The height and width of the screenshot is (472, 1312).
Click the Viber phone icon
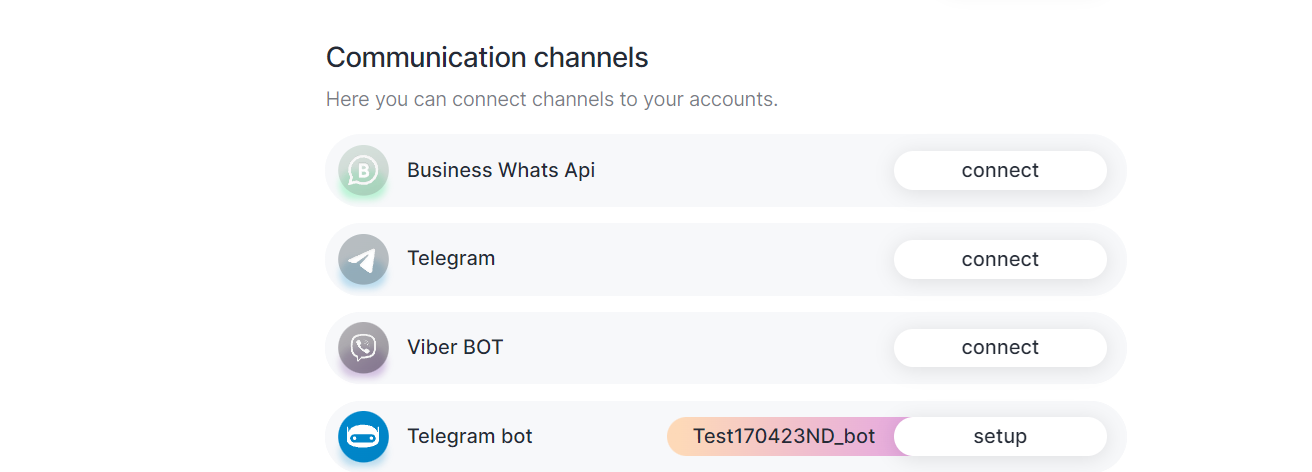[x=363, y=348]
